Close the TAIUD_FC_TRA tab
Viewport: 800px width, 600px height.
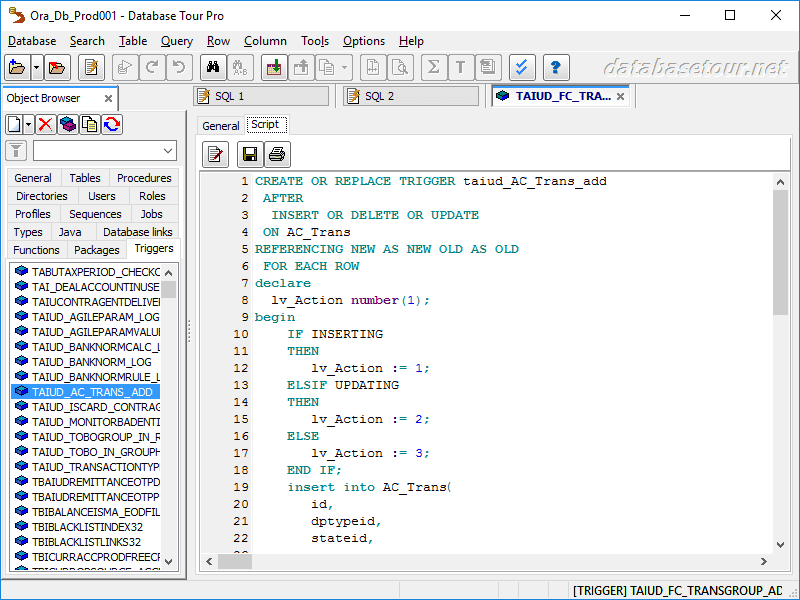(621, 96)
